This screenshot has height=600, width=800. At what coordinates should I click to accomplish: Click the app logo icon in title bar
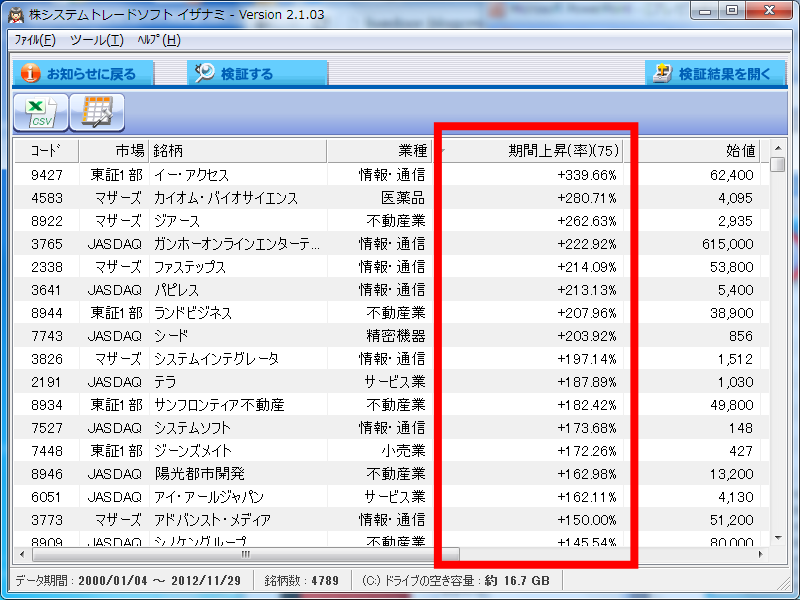pyautogui.click(x=16, y=14)
